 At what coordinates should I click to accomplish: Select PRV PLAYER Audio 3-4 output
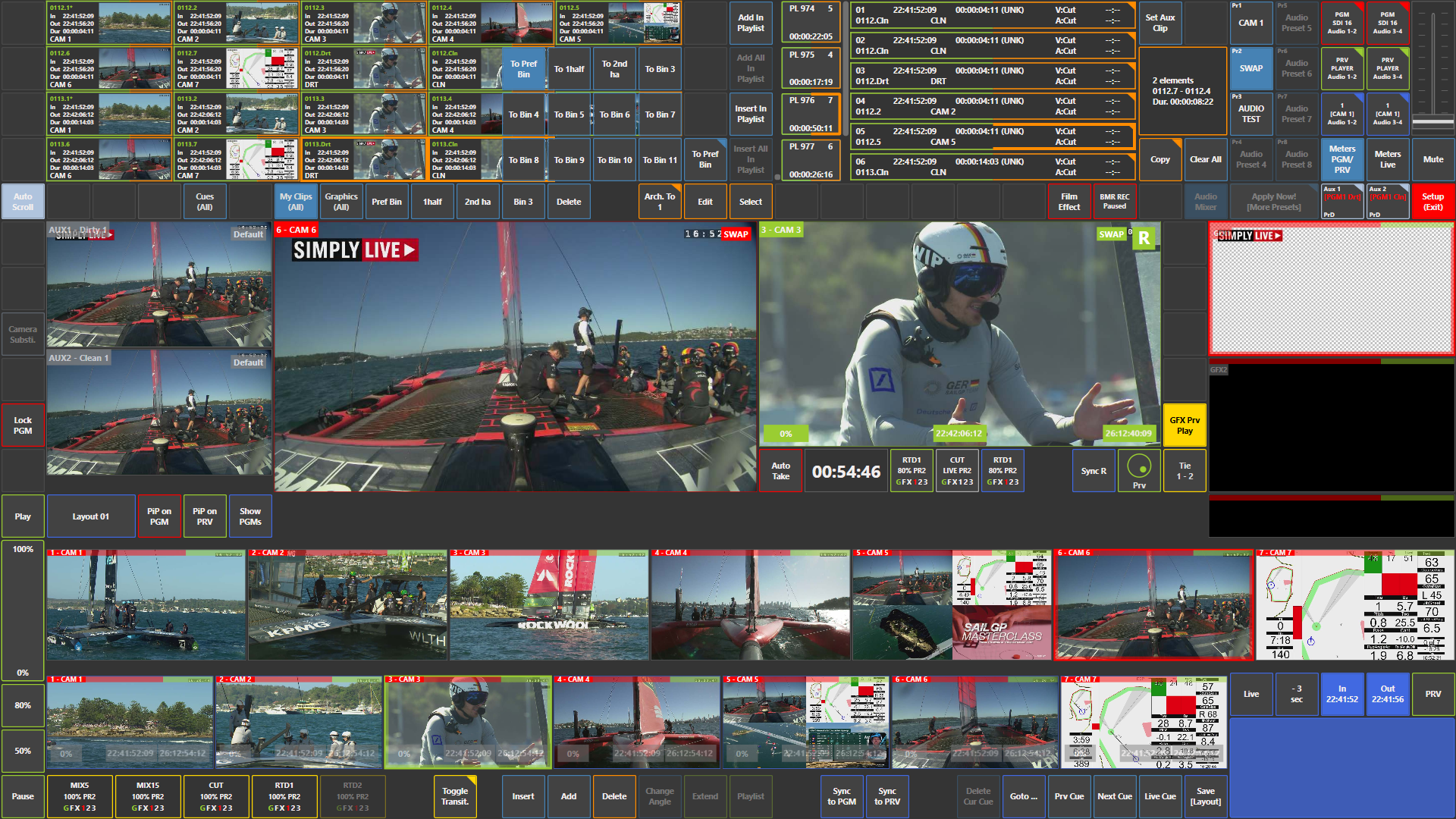[1388, 68]
